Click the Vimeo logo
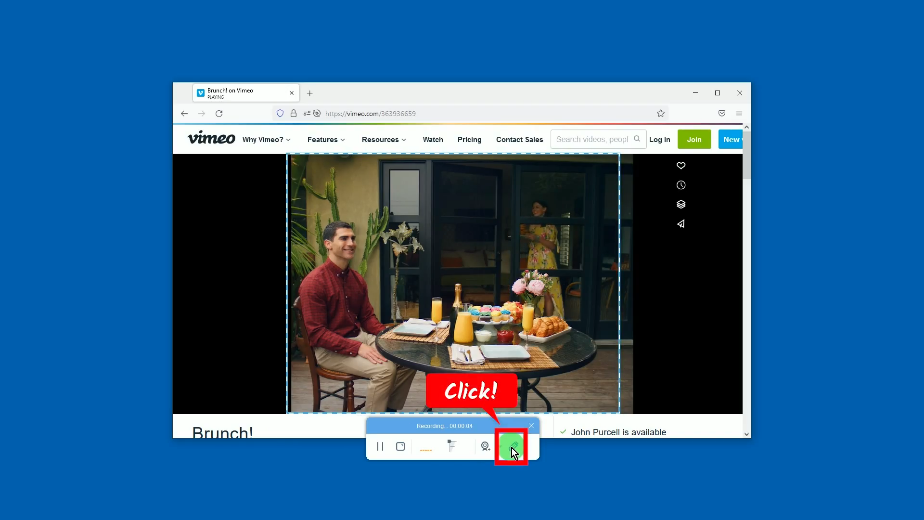924x520 pixels. coord(211,138)
